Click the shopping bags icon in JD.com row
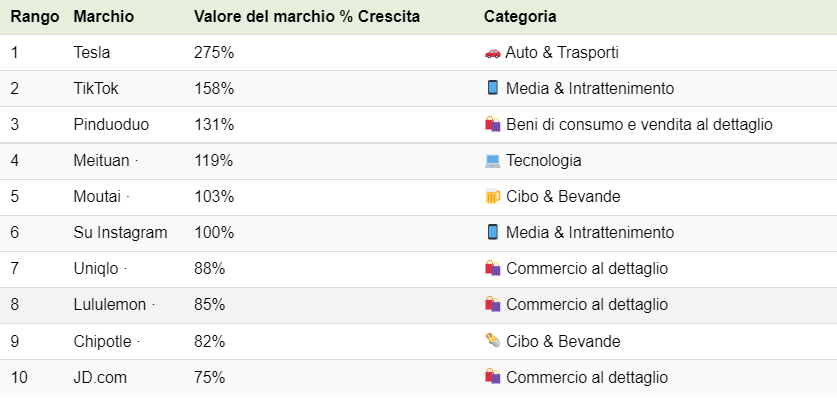This screenshot has width=837, height=400. point(493,377)
